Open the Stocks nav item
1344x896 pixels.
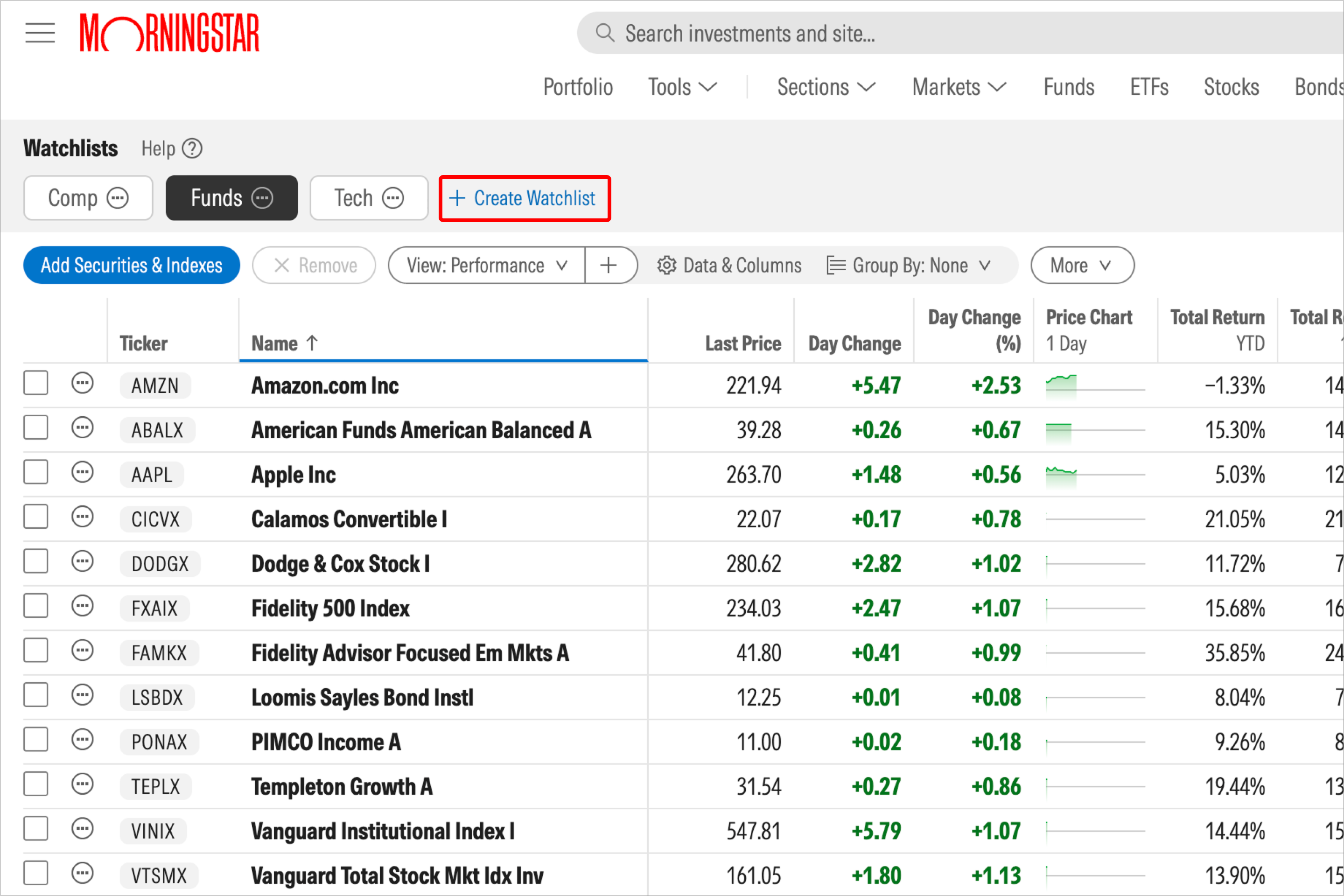point(1232,87)
